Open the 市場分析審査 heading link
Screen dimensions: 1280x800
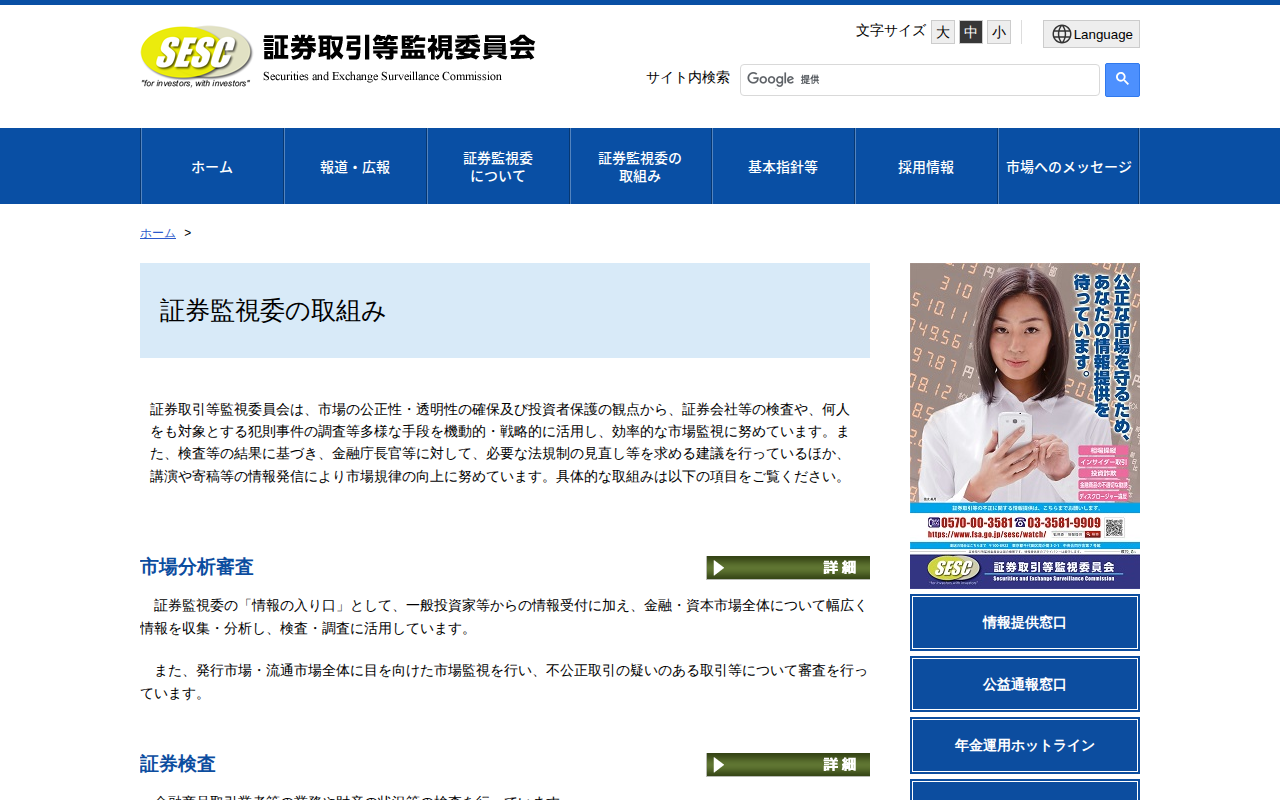(x=197, y=567)
